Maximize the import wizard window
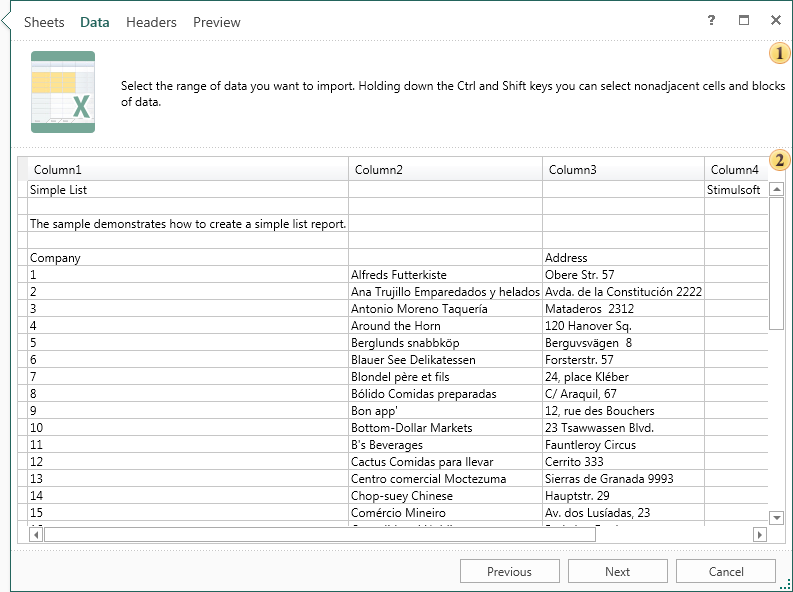 tap(743, 20)
